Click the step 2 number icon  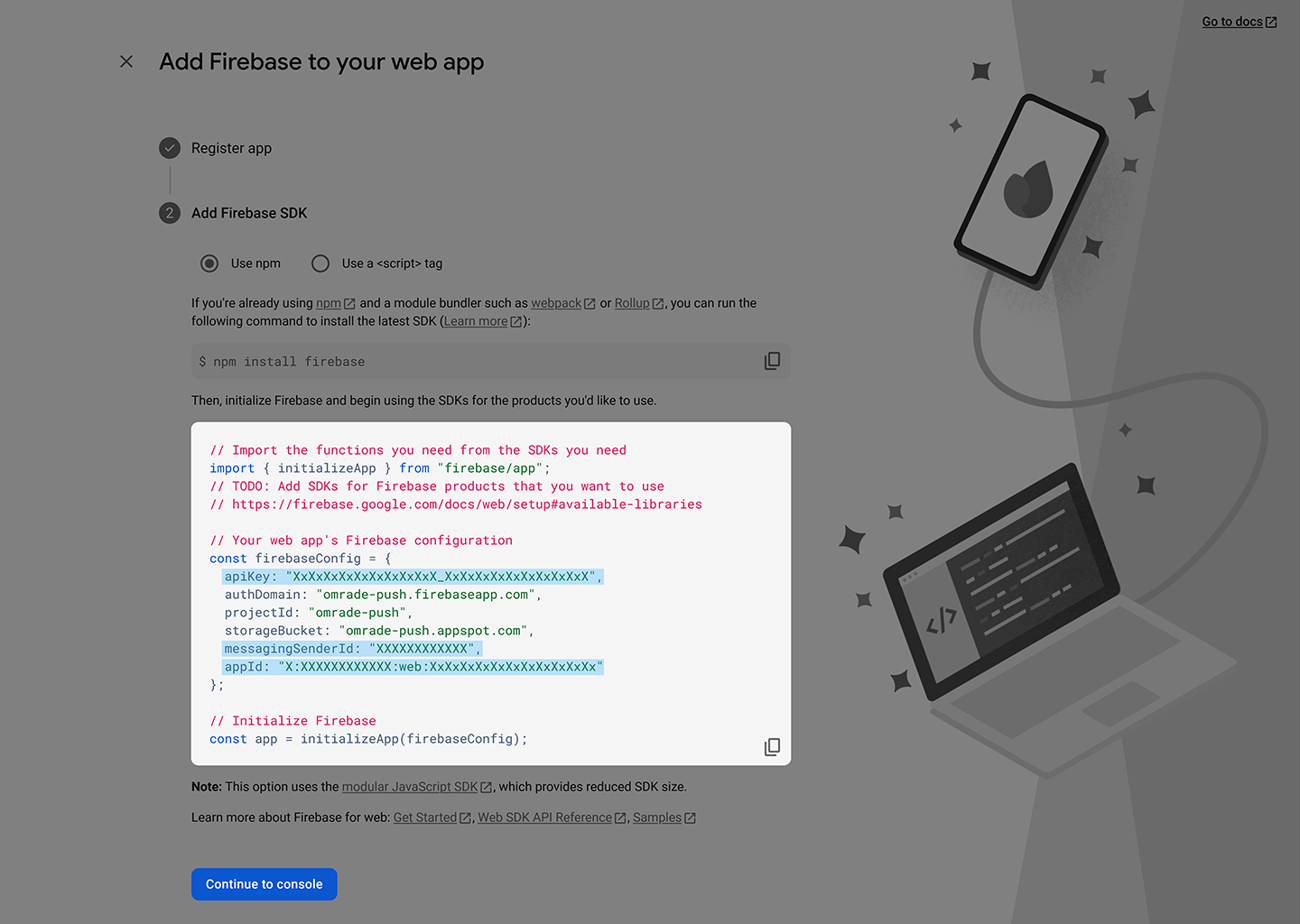coord(170,213)
